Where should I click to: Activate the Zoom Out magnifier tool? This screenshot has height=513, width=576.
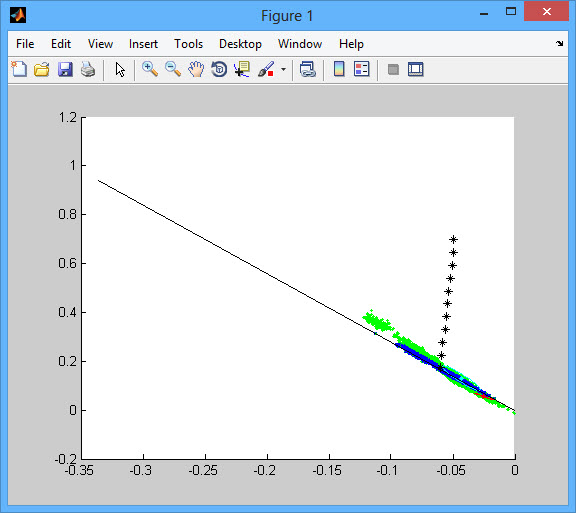[x=173, y=69]
